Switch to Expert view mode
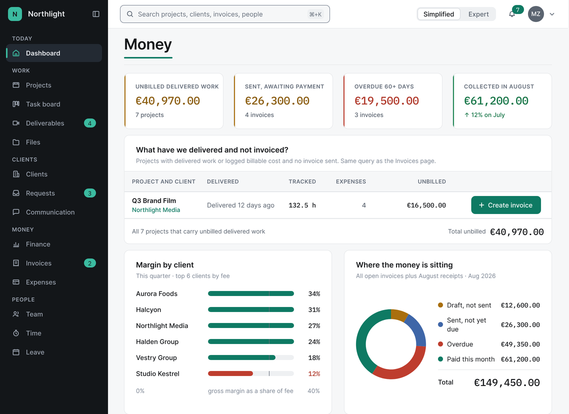 [478, 14]
